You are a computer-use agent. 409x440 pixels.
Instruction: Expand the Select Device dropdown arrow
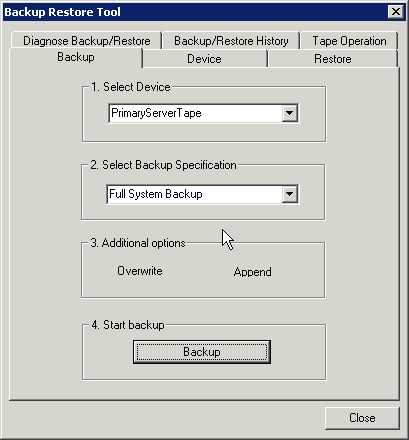point(290,113)
